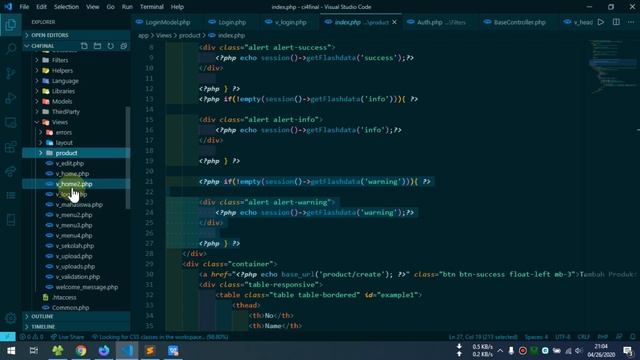Click Go Live Share in status bar
This screenshot has width=640, height=360.
[x=67, y=337]
